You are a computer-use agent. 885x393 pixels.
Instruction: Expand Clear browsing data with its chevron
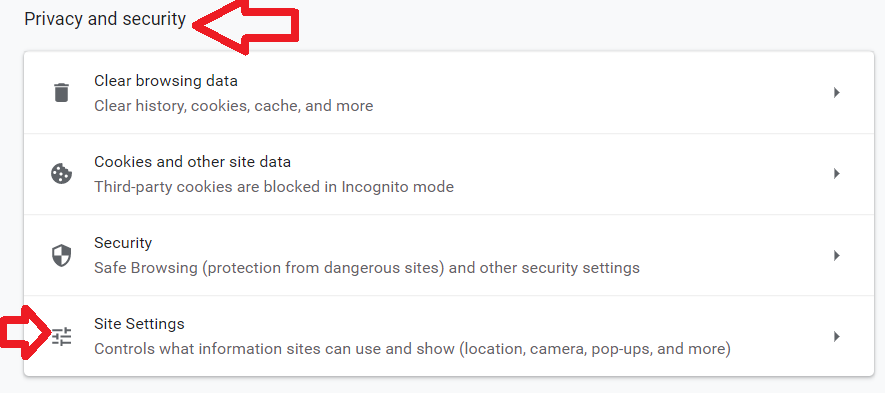coord(837,93)
